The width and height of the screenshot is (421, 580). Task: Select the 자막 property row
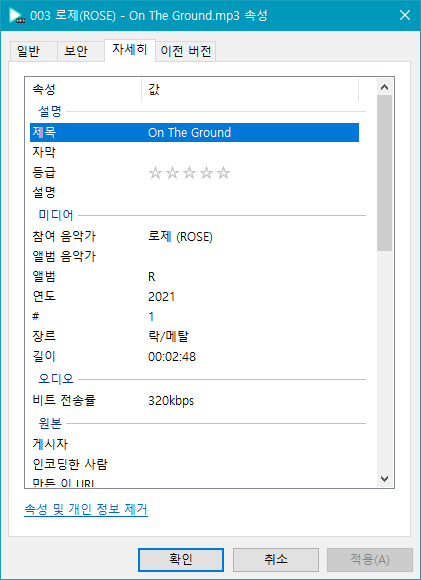[x=194, y=152]
